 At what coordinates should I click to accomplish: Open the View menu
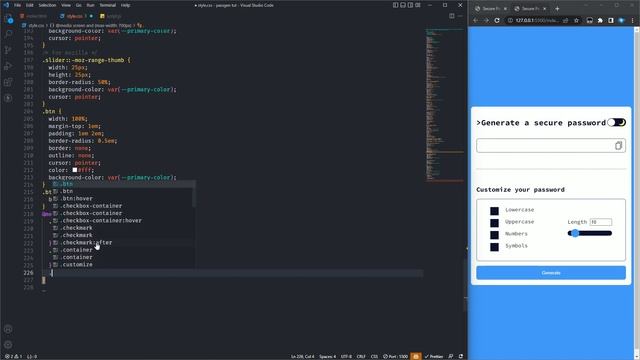tap(66, 5)
